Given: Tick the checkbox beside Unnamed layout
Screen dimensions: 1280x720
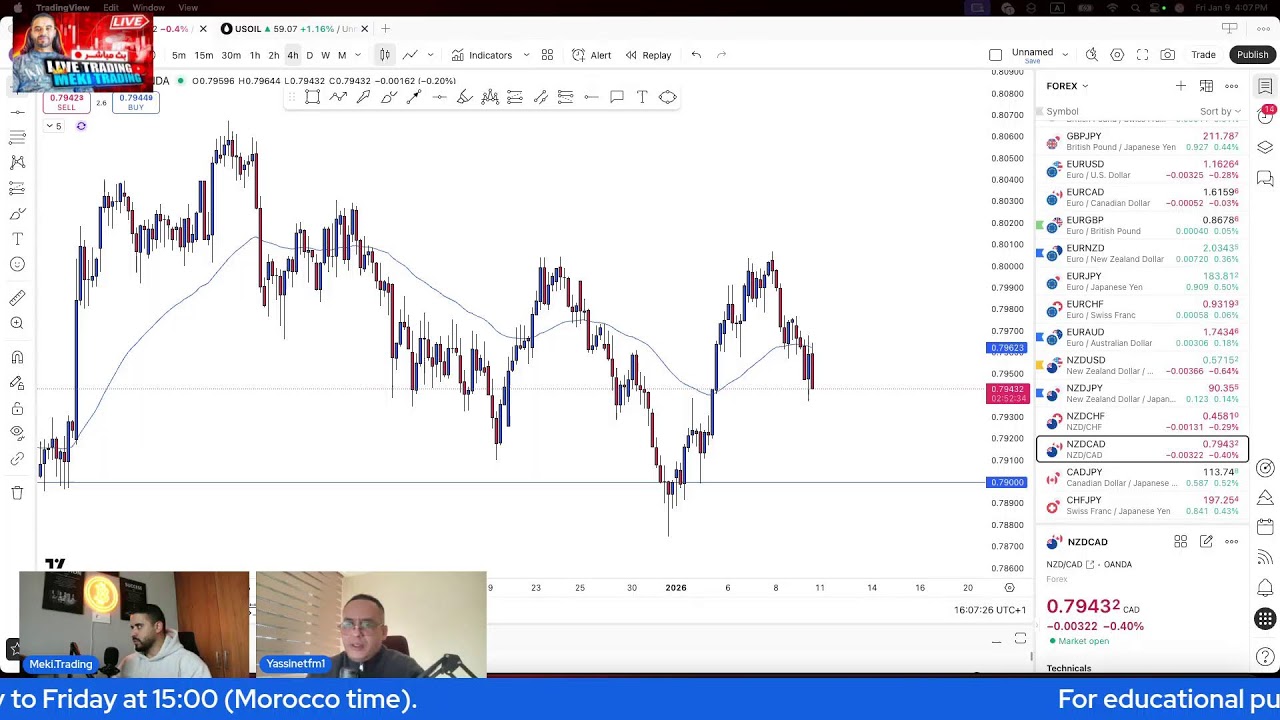Looking at the screenshot, I should 995,55.
